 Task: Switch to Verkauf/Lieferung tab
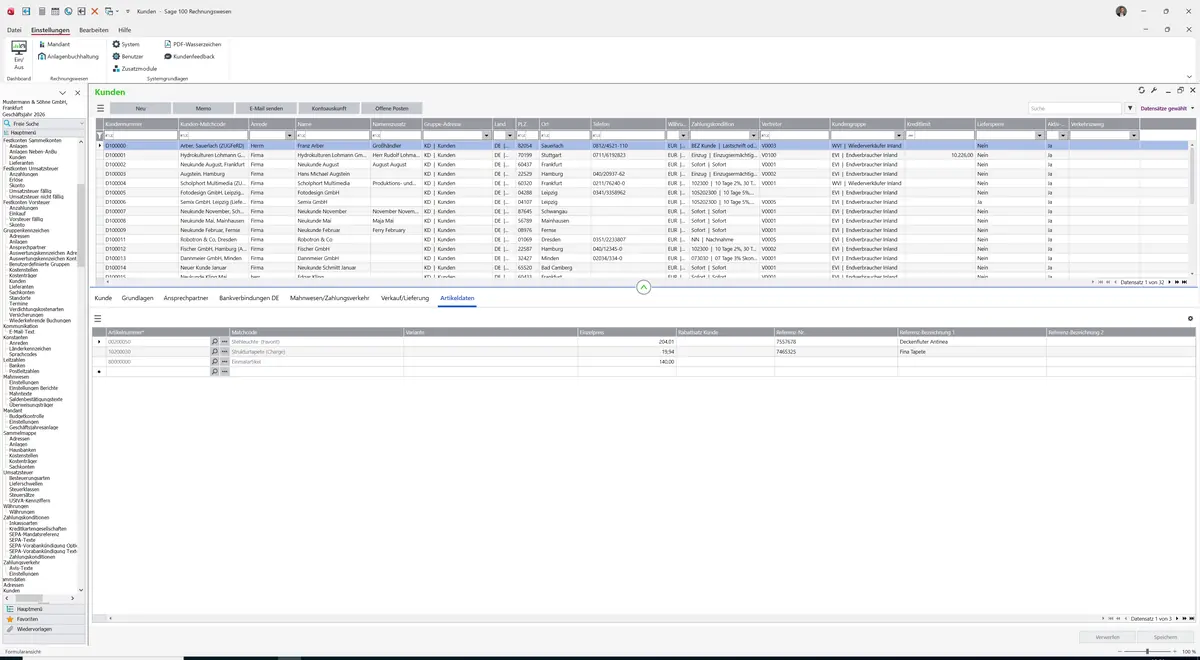click(405, 298)
